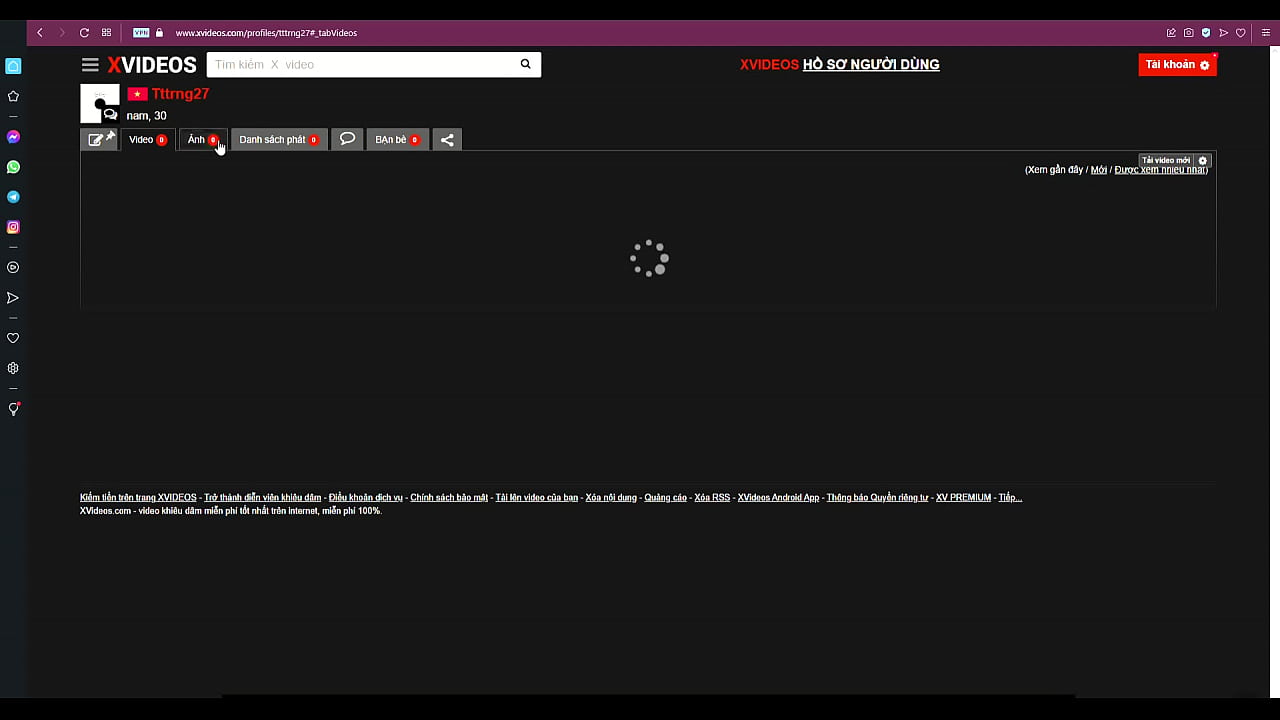
Task: Open WhatsApp in the browser sidebar
Action: (x=13, y=167)
